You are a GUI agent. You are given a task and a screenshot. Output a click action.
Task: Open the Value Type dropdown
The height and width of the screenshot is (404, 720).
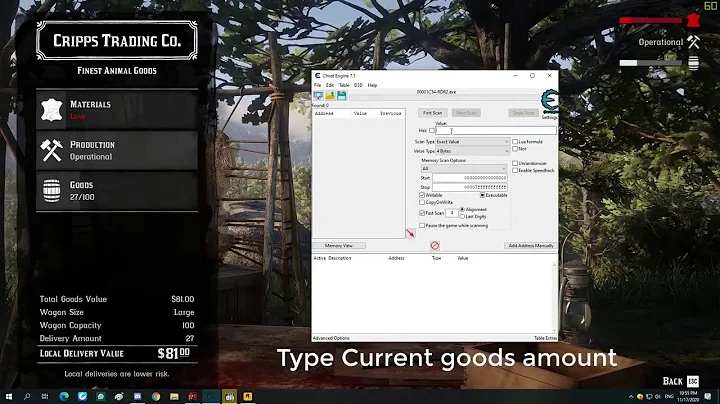[x=472, y=151]
